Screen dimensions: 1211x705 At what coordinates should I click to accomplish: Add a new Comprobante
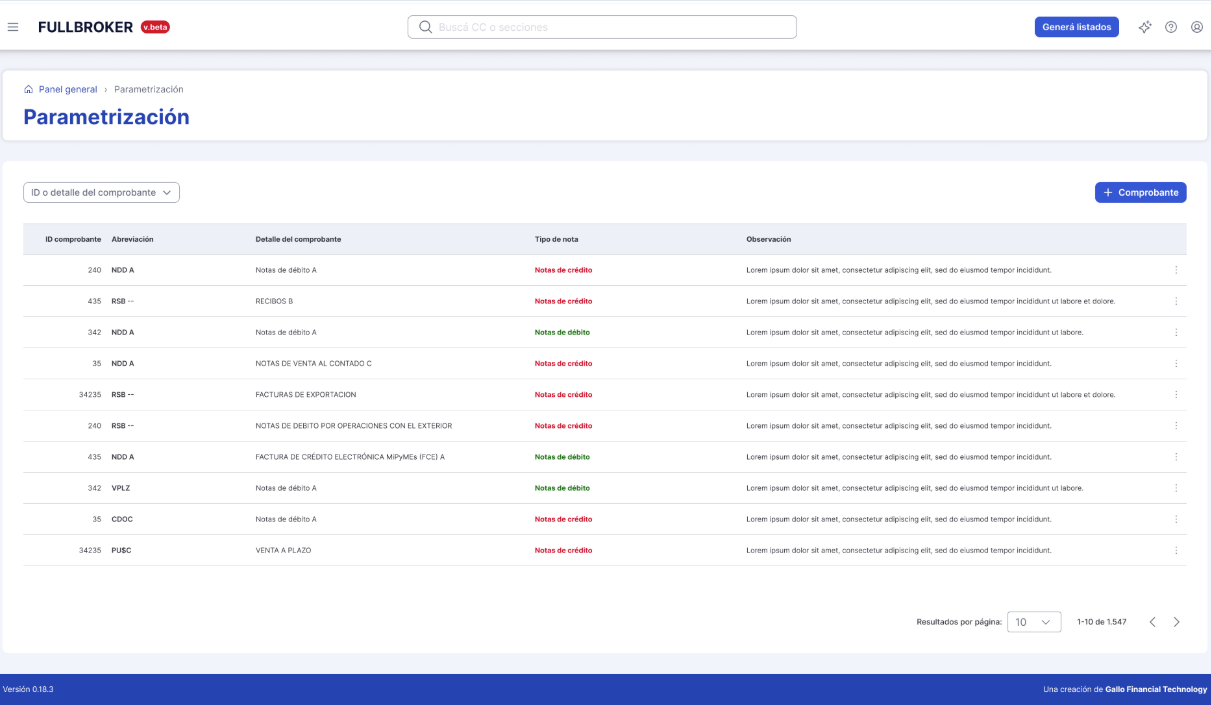click(1140, 192)
